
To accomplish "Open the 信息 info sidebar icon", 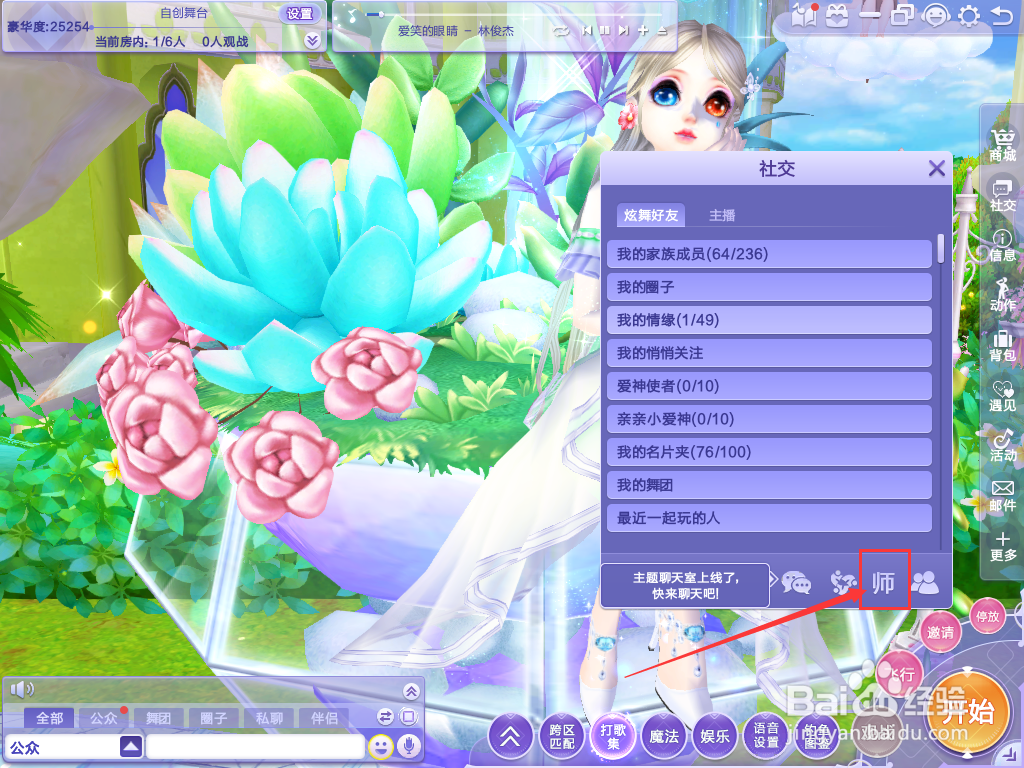I will (1002, 246).
